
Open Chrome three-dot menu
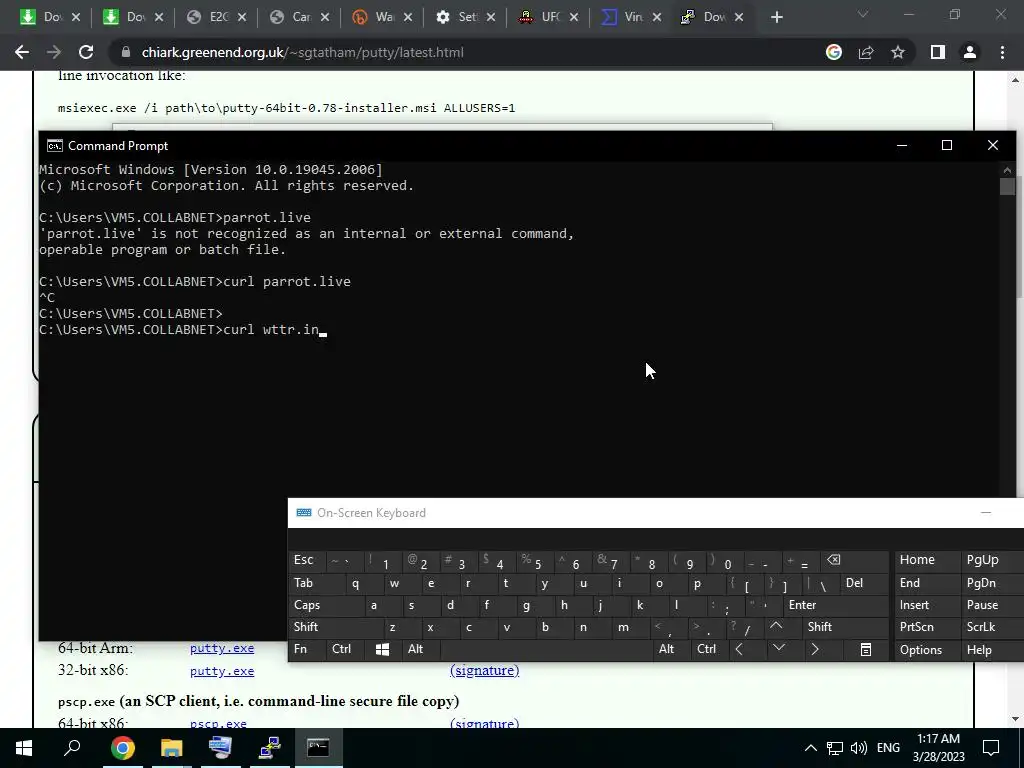pos(1002,52)
